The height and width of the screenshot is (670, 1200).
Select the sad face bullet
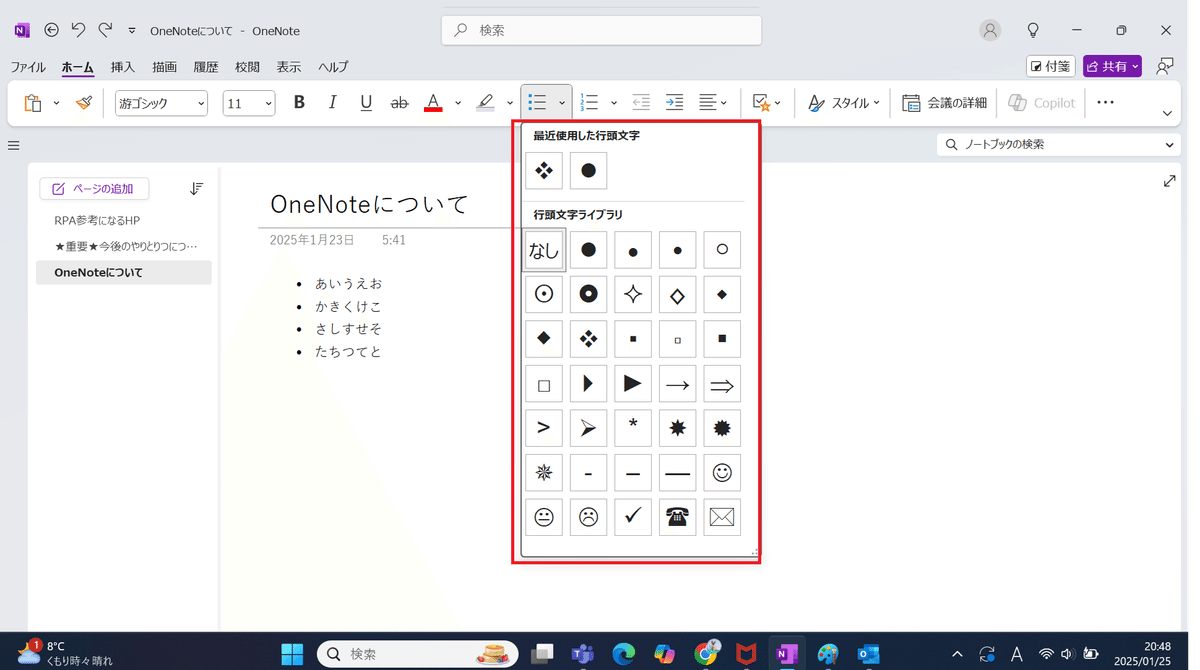[x=588, y=517]
